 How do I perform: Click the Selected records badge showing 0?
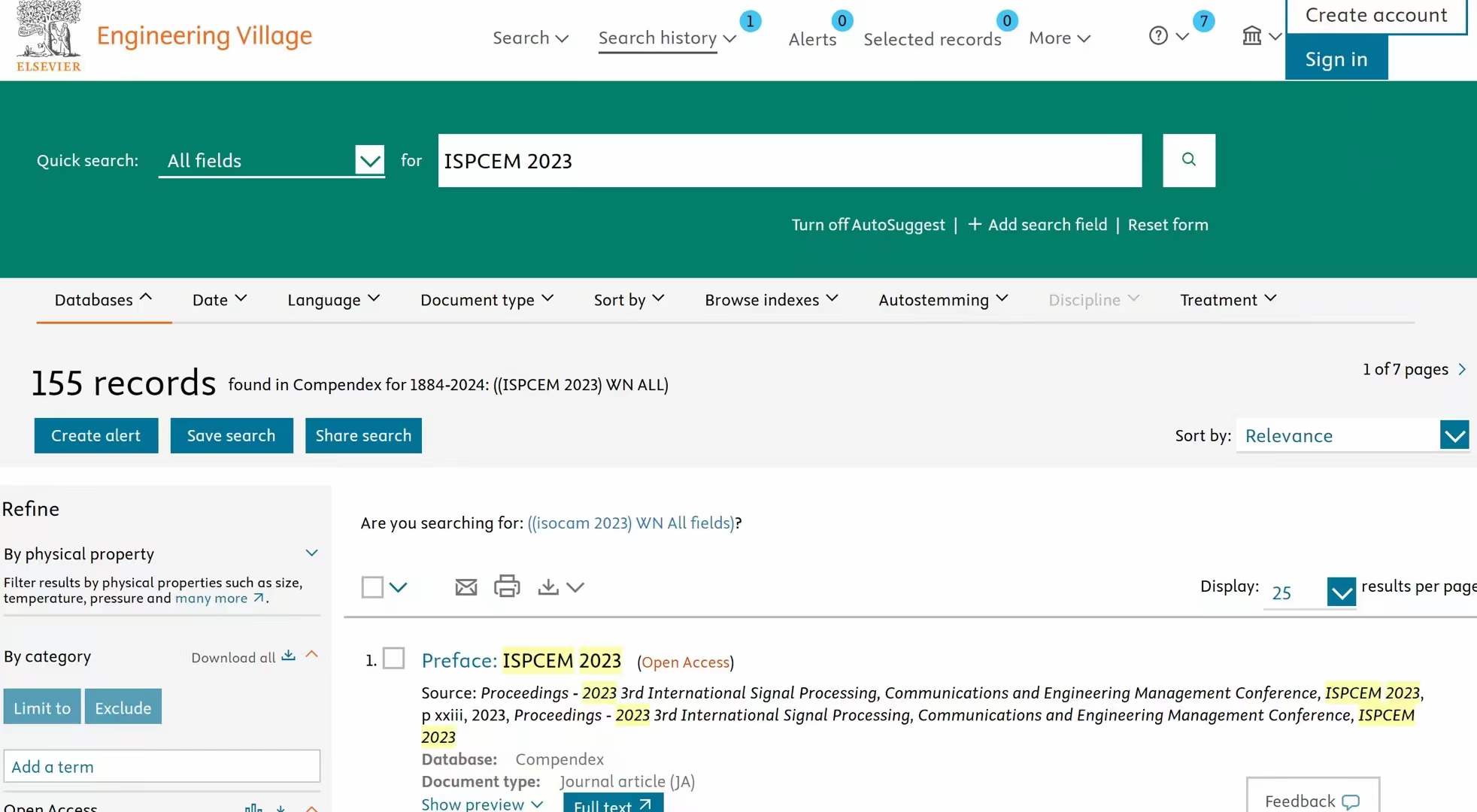click(x=1007, y=21)
